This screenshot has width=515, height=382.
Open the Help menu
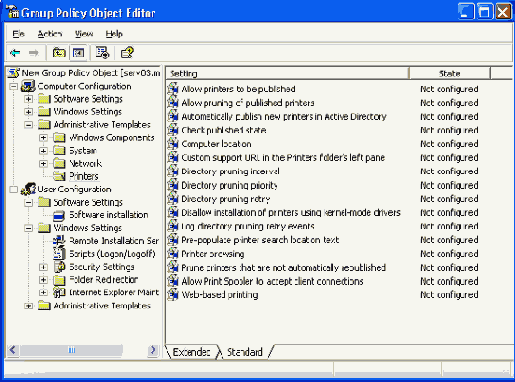[114, 34]
